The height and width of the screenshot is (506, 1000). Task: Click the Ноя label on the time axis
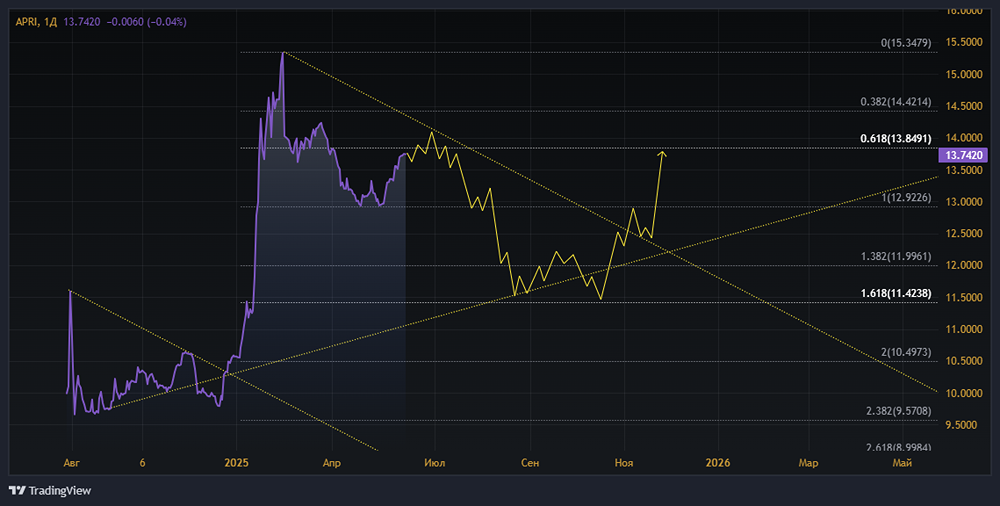(624, 463)
